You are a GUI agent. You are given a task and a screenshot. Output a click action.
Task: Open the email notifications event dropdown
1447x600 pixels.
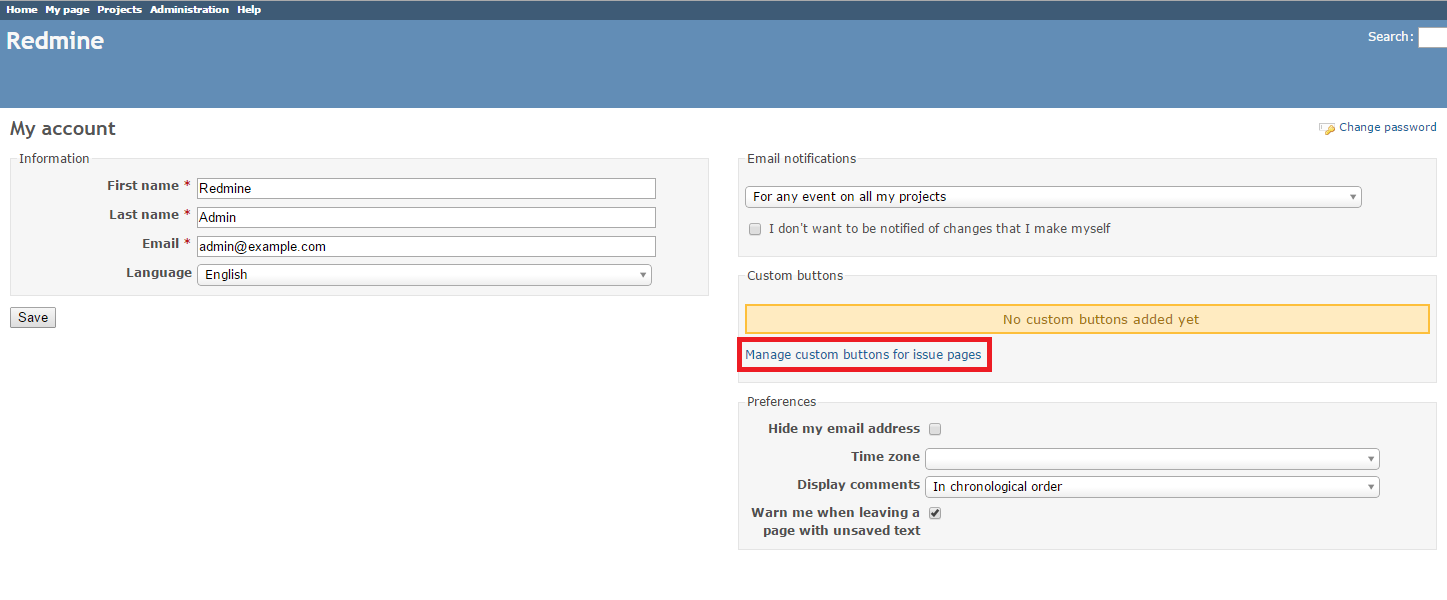click(x=1053, y=197)
